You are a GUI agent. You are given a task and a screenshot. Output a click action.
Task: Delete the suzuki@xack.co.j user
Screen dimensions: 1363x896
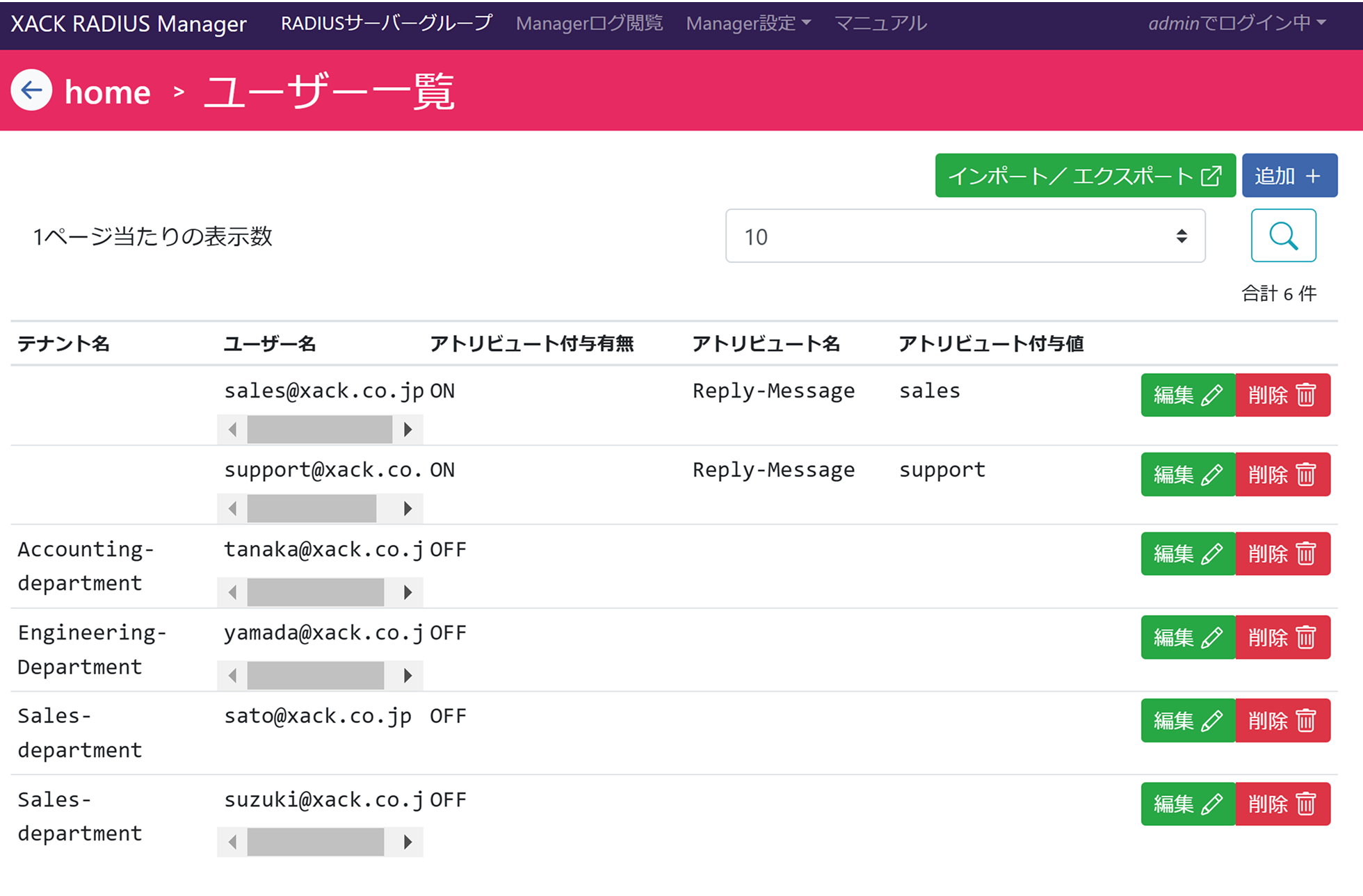point(1283,804)
